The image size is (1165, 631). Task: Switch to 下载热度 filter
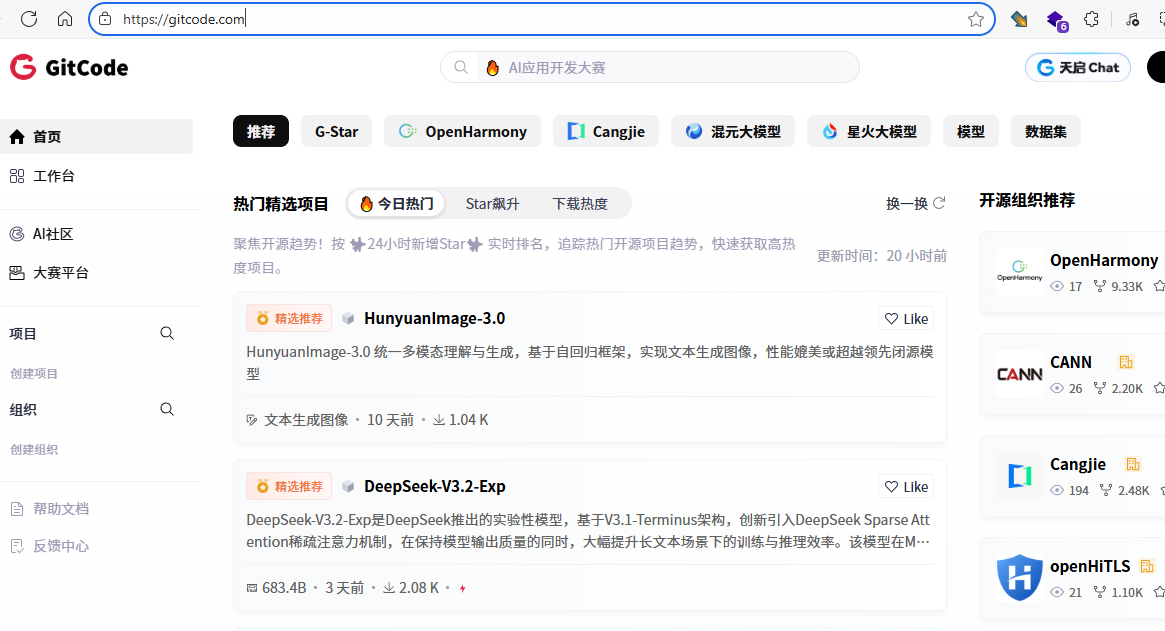point(580,204)
